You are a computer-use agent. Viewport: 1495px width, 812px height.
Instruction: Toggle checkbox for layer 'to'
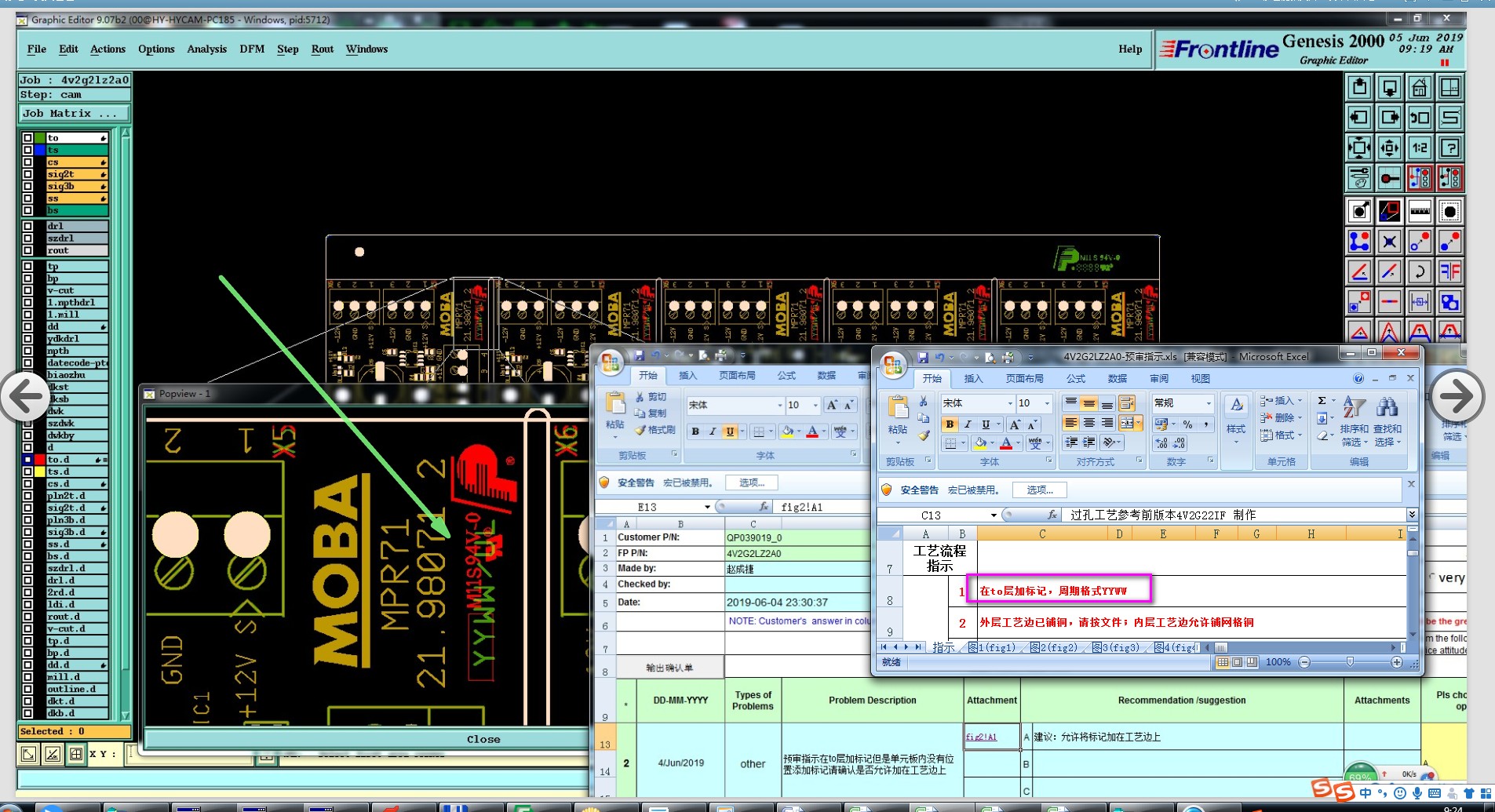click(x=28, y=138)
